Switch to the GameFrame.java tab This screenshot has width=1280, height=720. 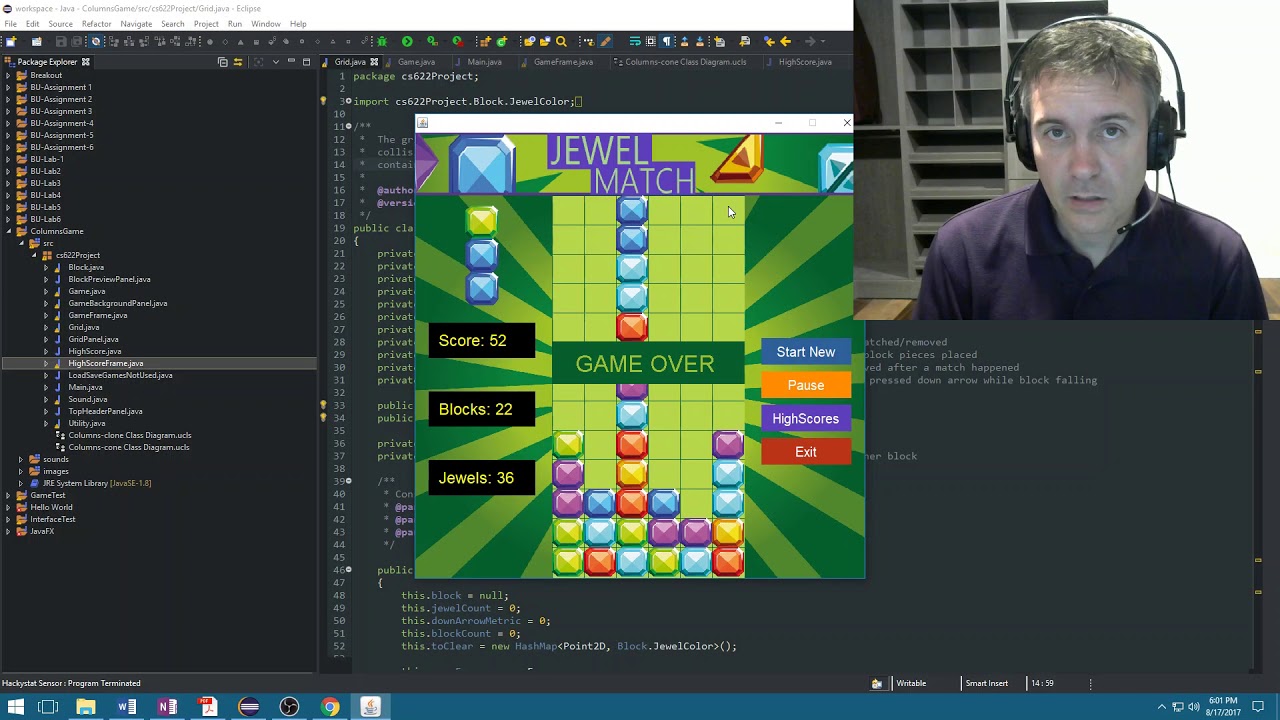coord(563,62)
